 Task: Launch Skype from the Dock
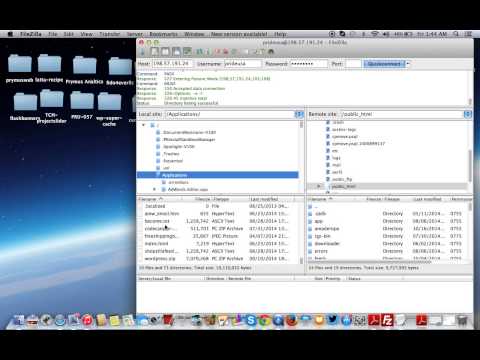251,321
